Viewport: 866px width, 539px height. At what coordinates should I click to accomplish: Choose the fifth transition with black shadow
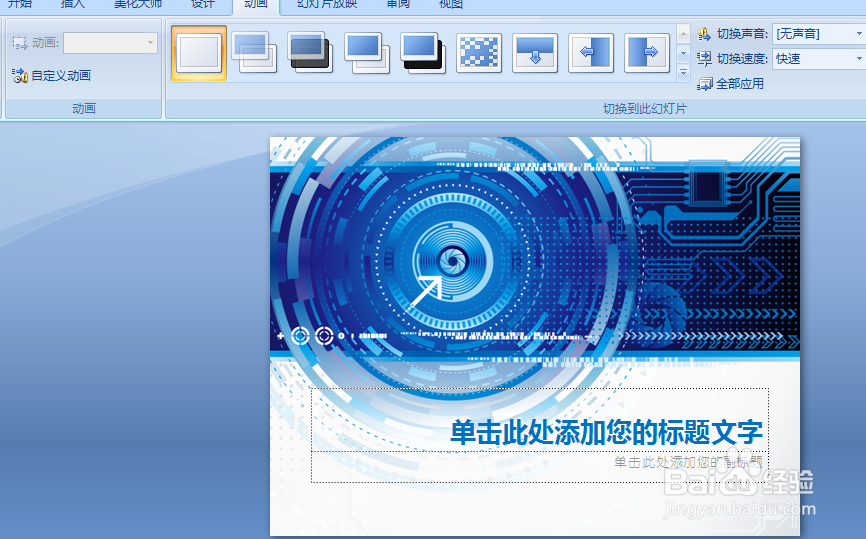pyautogui.click(x=423, y=53)
